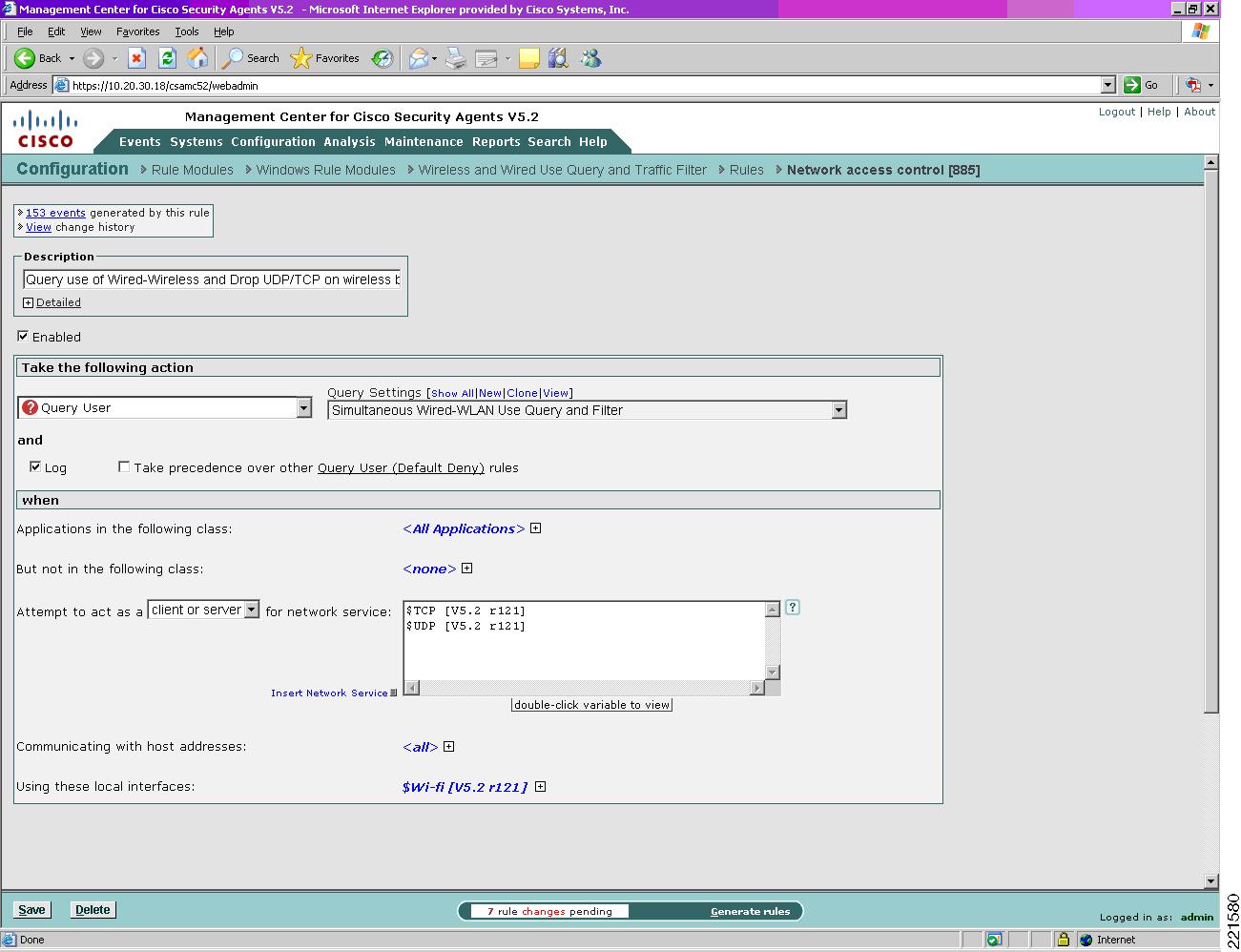1241x952 pixels.
Task: Click the Query User (Default Deny) link
Action: pyautogui.click(x=401, y=467)
